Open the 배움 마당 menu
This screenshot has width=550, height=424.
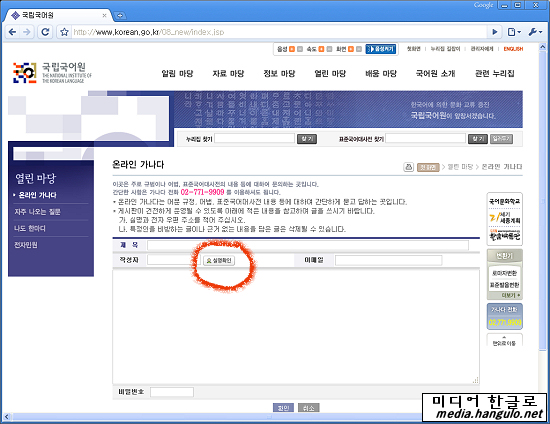(x=381, y=74)
